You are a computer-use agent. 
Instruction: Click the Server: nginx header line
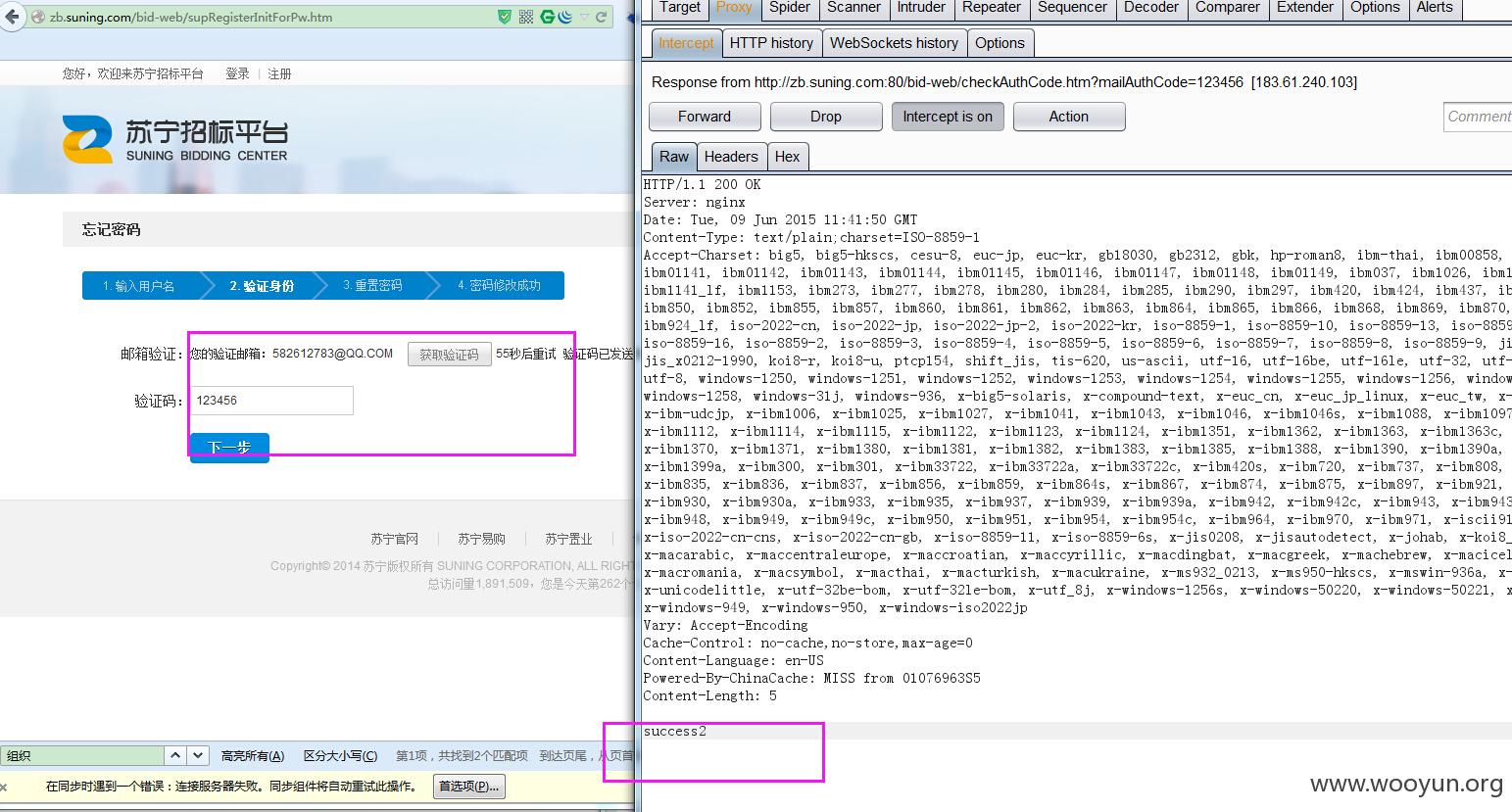pyautogui.click(x=694, y=203)
